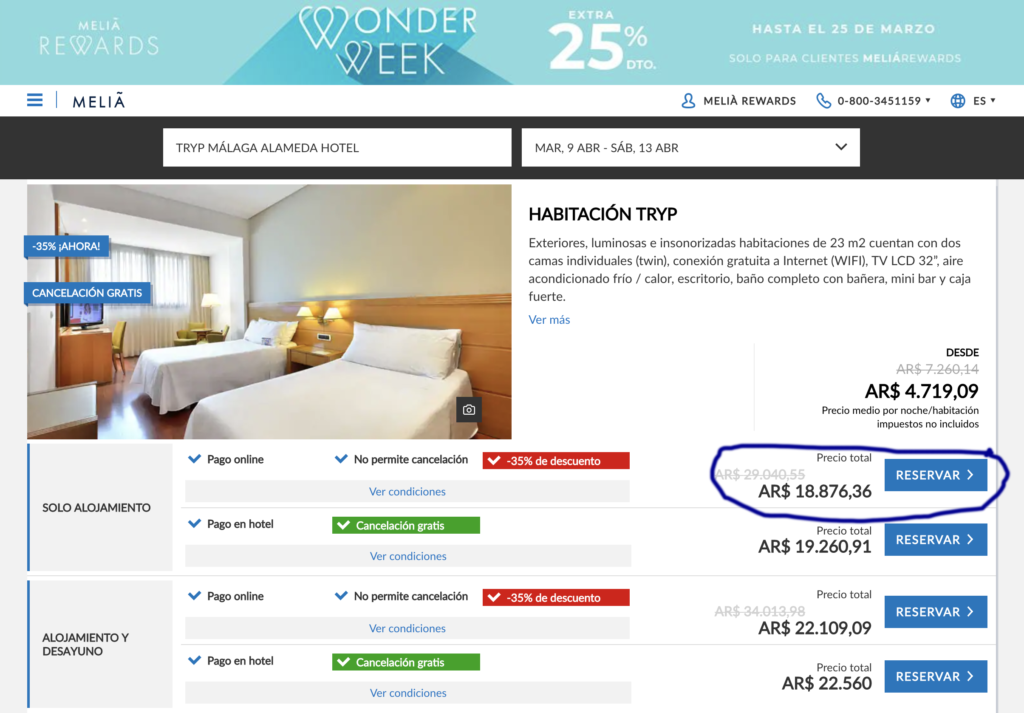
Task: Open the photo gallery camera icon
Action: point(468,409)
